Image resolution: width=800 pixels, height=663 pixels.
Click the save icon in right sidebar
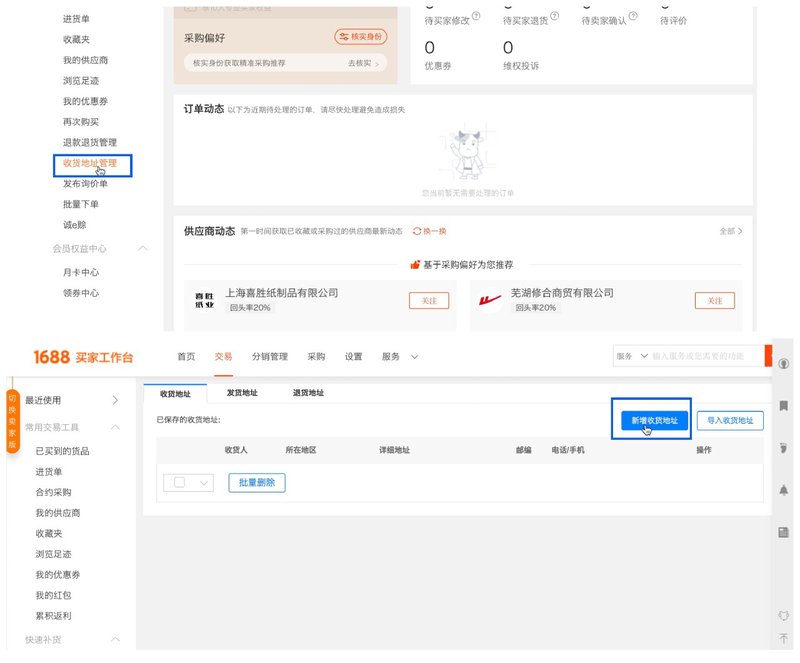(784, 533)
